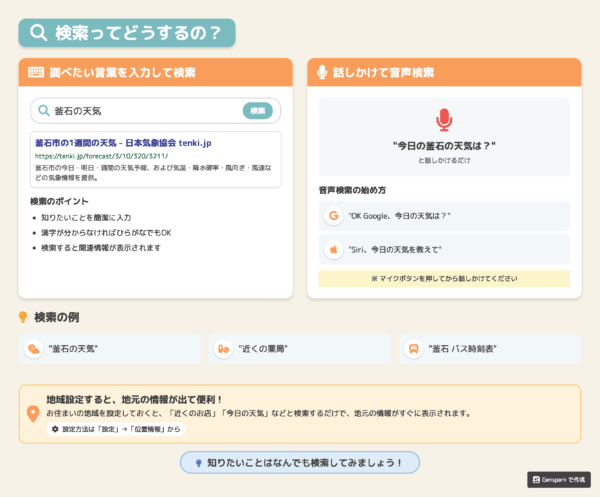600x497 pixels.
Task: Click the lightbulb icon next to 検索の例
Action: [23, 317]
